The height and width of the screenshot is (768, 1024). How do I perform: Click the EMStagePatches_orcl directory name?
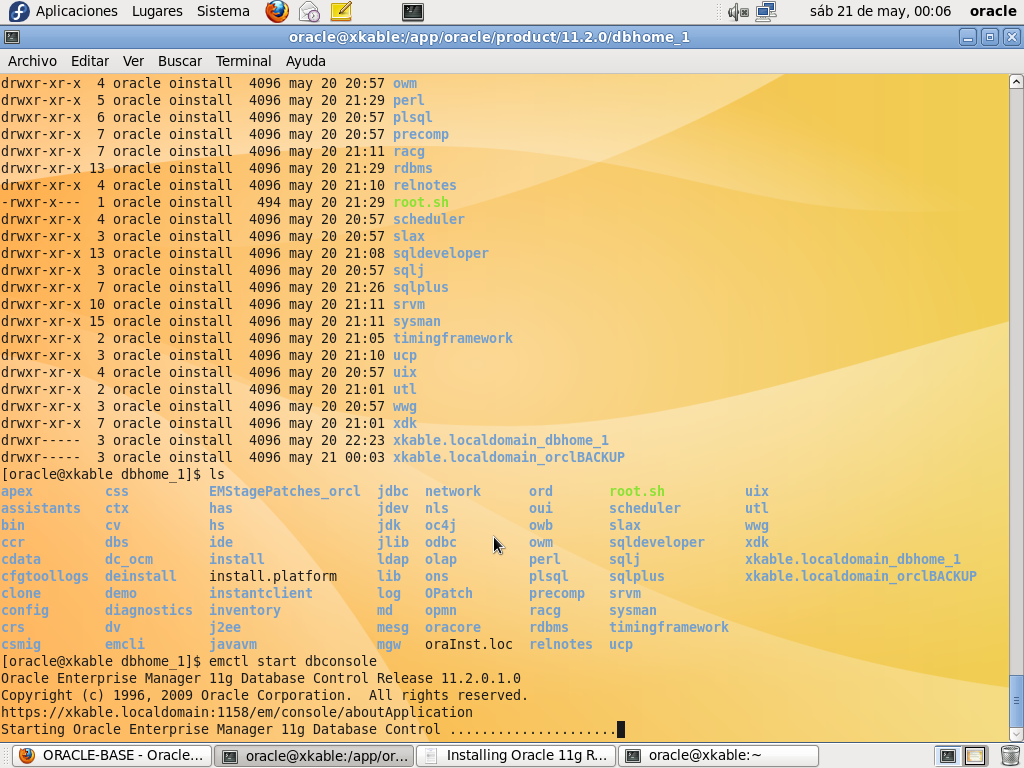284,491
